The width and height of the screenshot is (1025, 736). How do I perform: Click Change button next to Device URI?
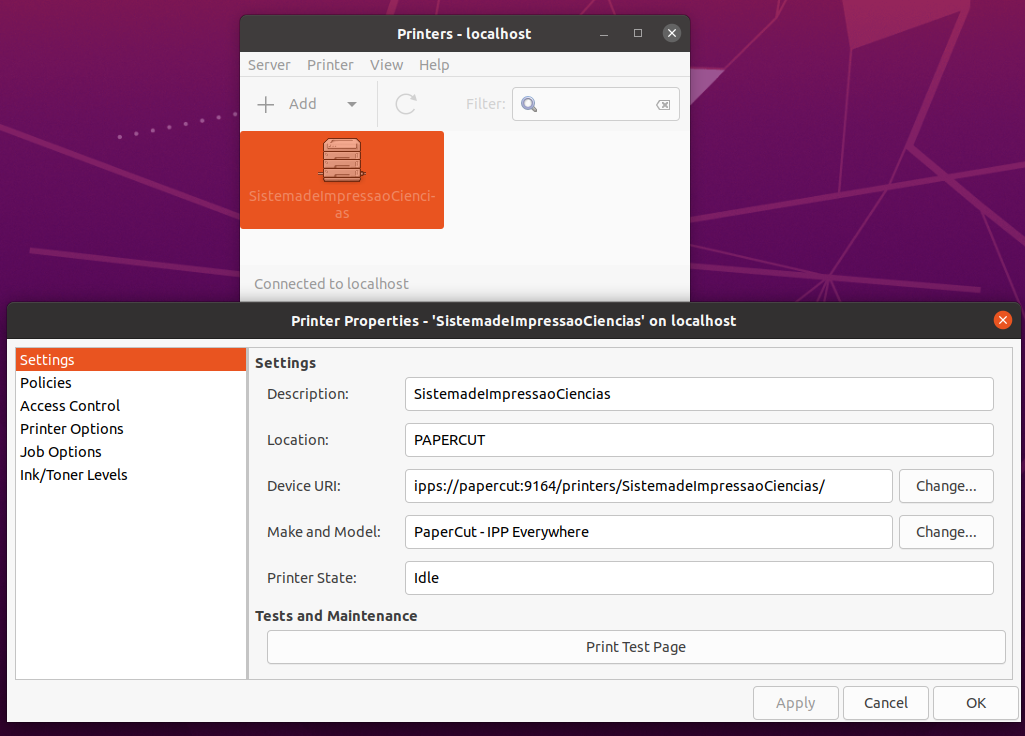click(946, 486)
